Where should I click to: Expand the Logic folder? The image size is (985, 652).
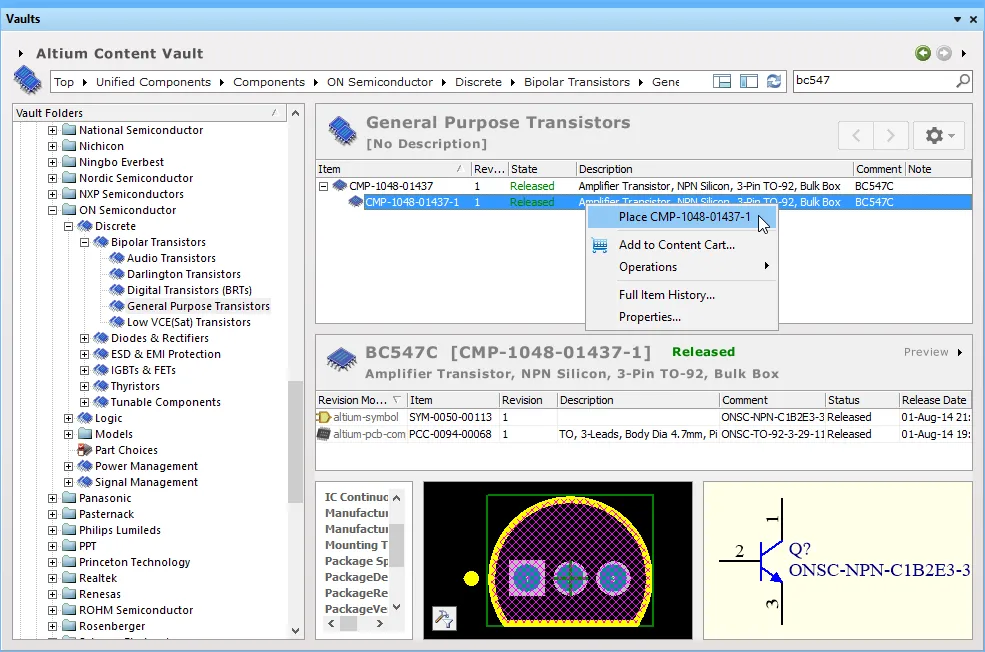click(68, 418)
